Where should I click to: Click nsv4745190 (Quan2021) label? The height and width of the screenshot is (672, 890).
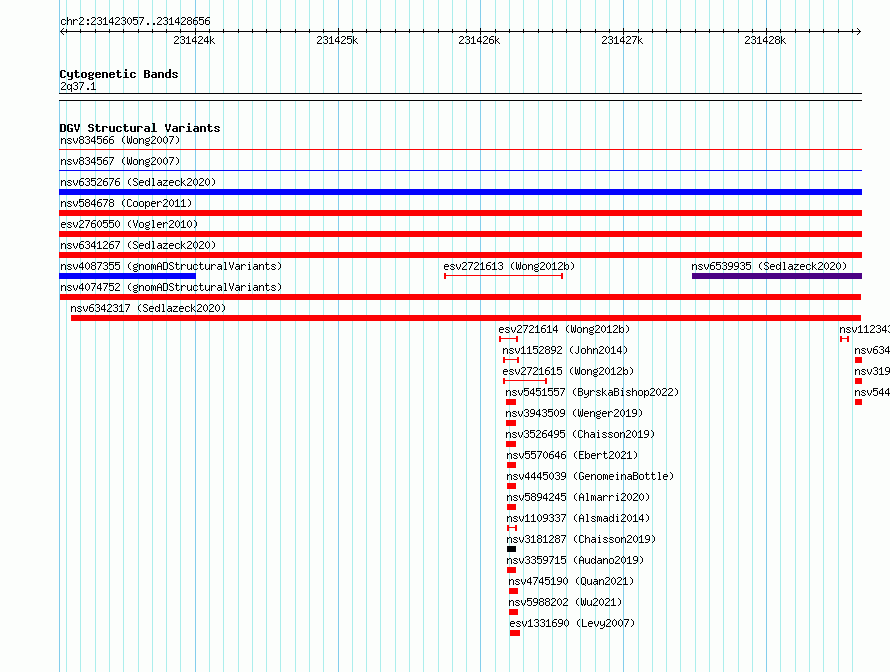[571, 581]
